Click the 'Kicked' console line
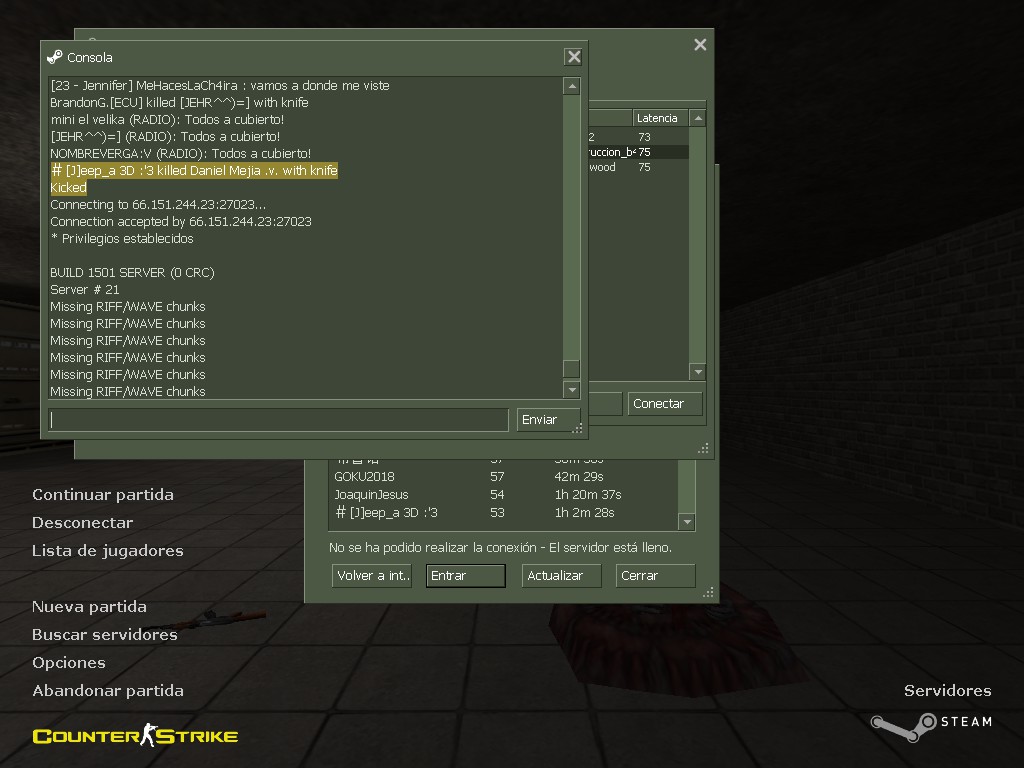 (x=69, y=187)
